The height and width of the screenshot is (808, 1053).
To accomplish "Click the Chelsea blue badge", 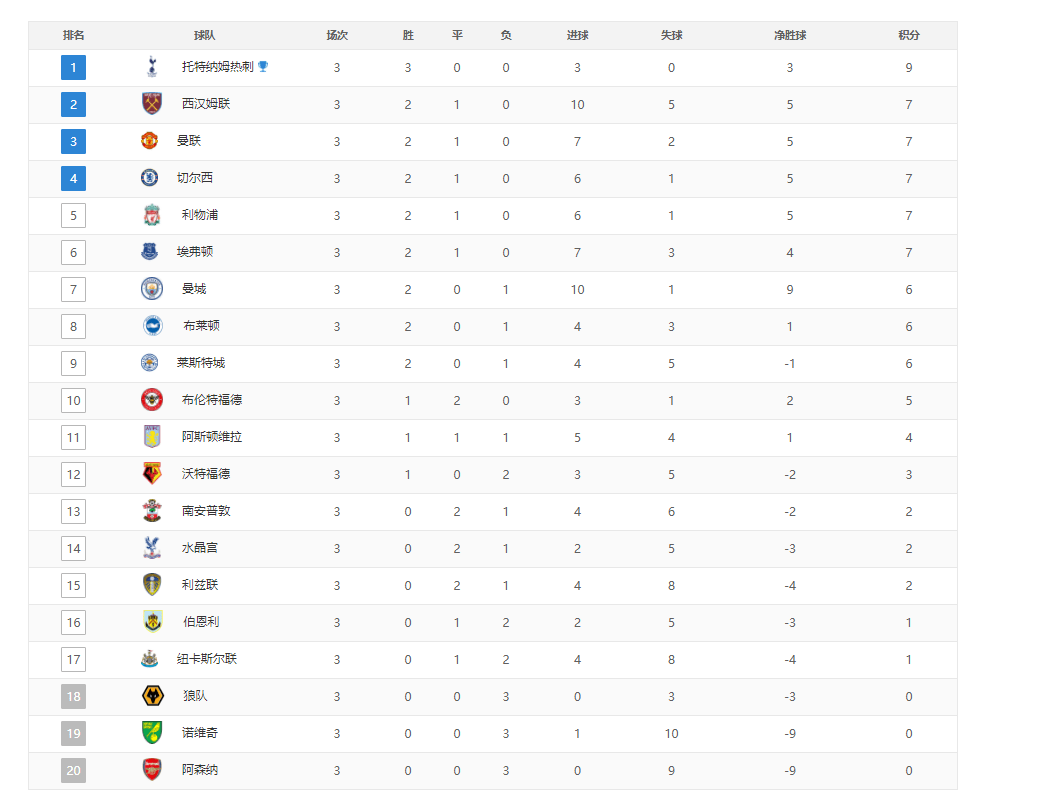I will tap(149, 177).
